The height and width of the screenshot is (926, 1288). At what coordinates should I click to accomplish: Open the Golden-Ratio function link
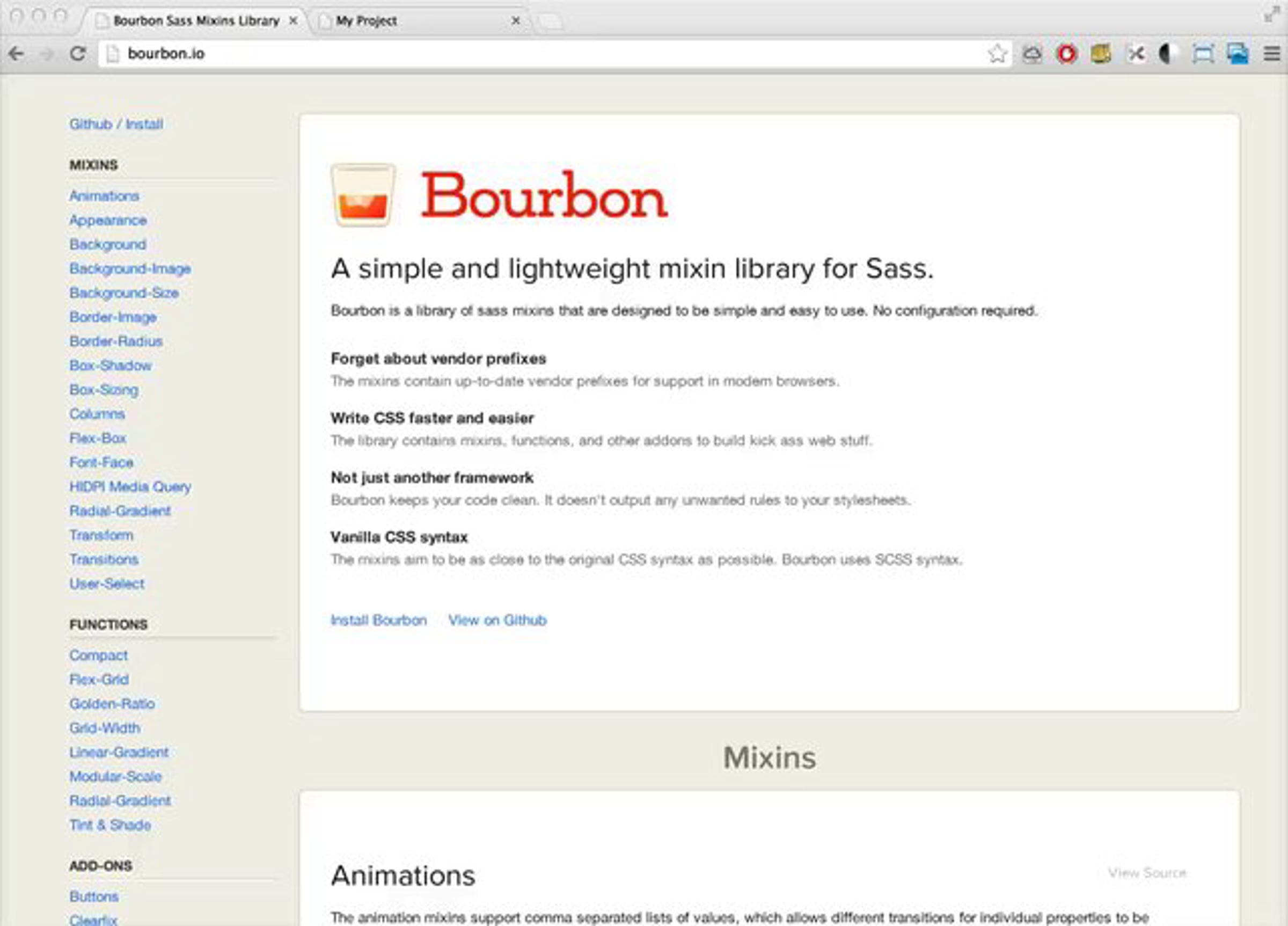click(113, 704)
